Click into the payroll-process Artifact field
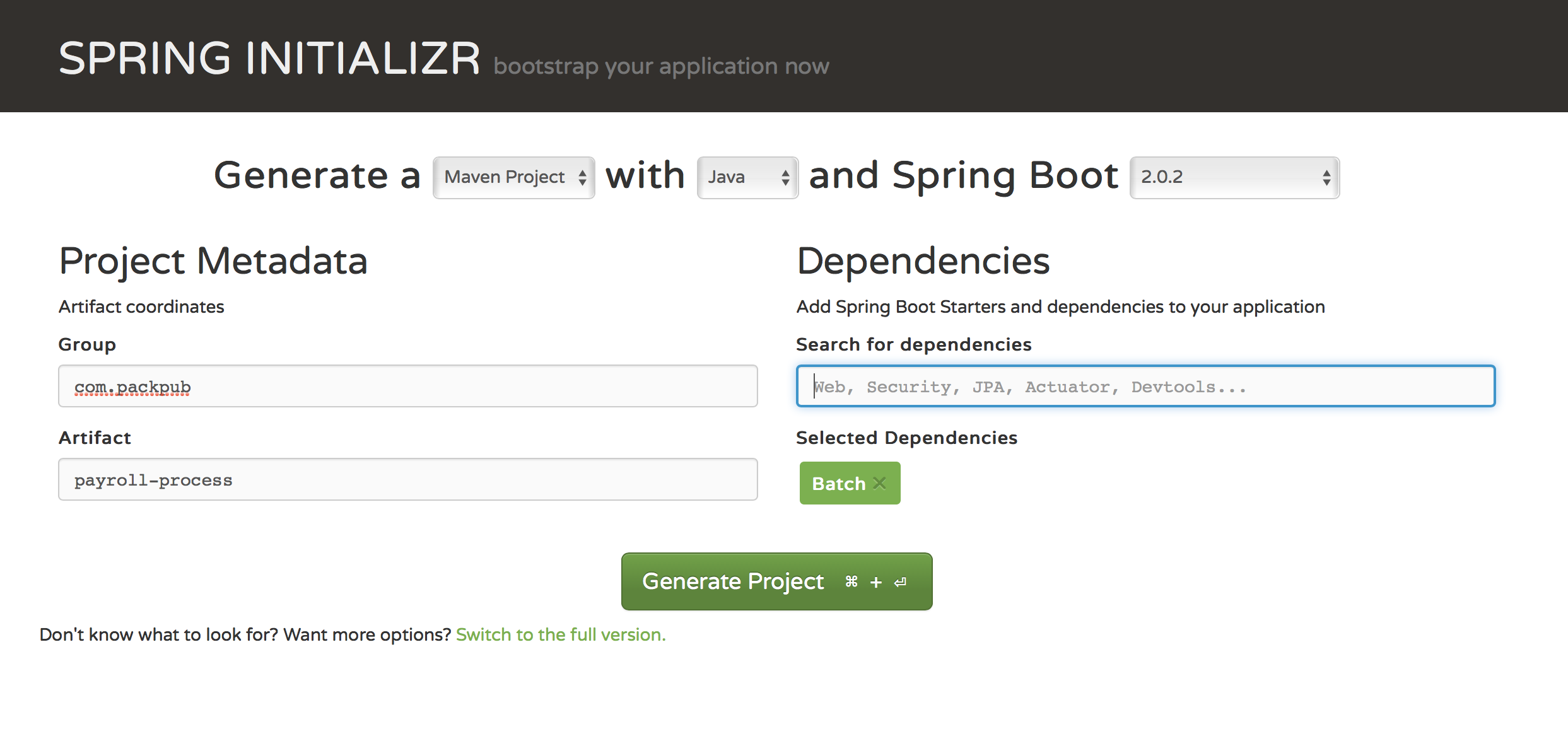Screen dimensions: 1568x729 coord(407,479)
